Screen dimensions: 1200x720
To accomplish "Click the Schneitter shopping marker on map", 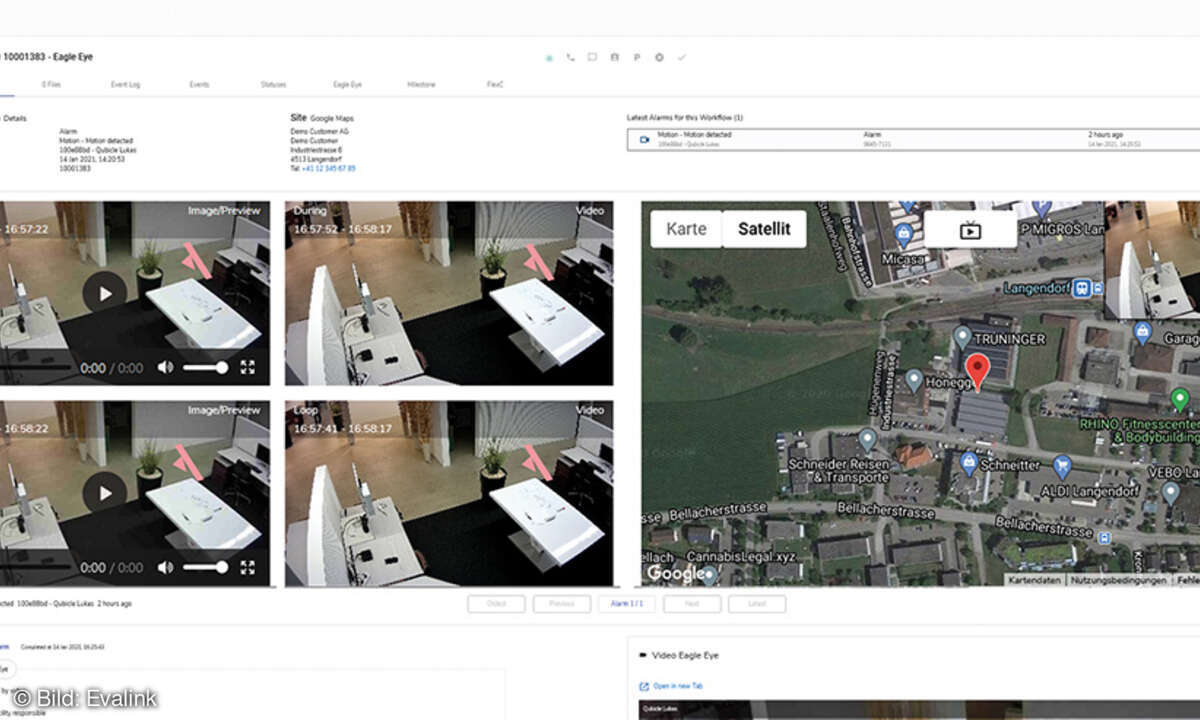I will click(968, 463).
